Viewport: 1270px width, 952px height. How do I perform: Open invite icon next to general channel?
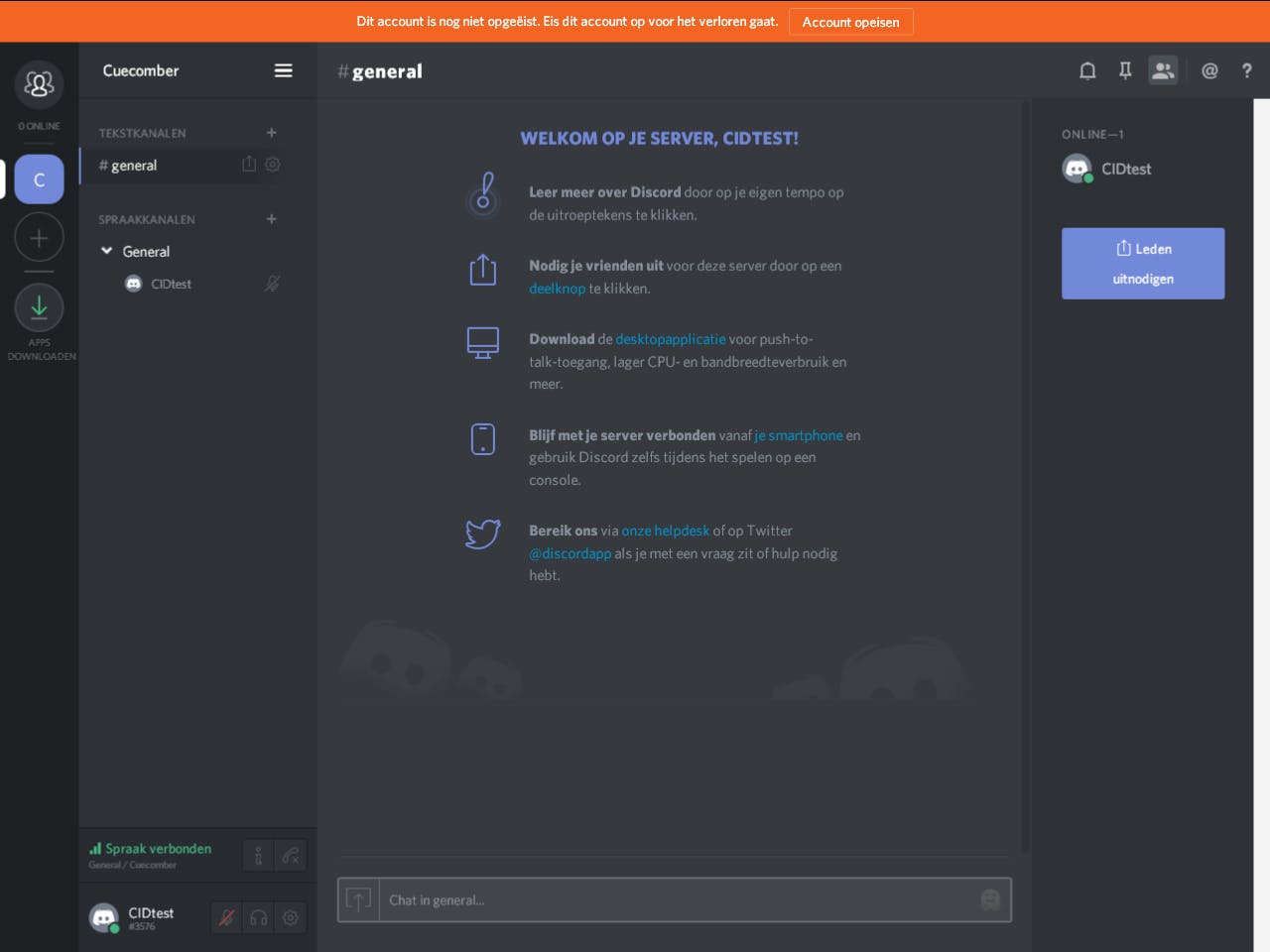(x=249, y=165)
